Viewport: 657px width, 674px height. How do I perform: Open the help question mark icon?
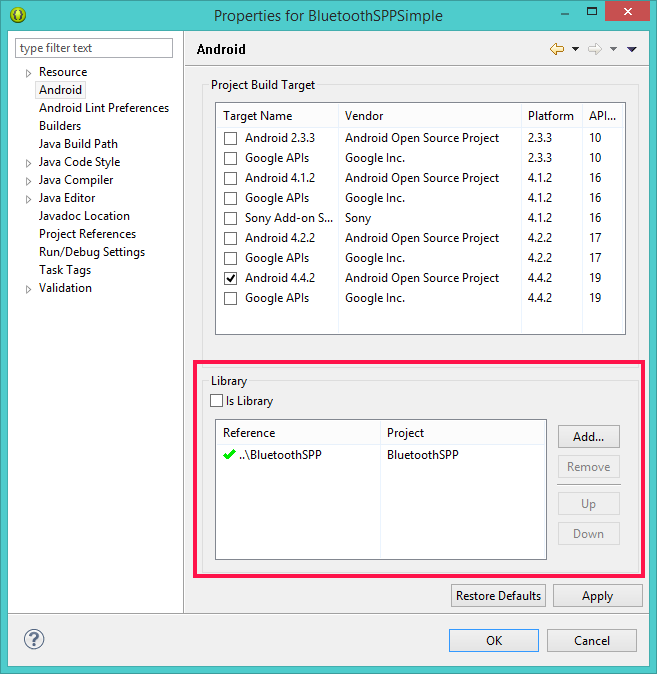[34, 639]
